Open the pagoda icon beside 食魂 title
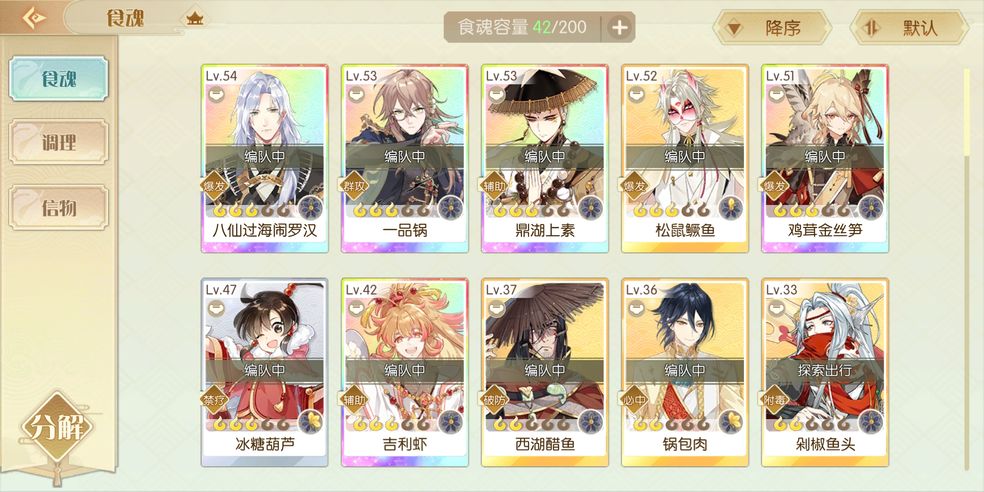The image size is (984, 492). (x=195, y=18)
